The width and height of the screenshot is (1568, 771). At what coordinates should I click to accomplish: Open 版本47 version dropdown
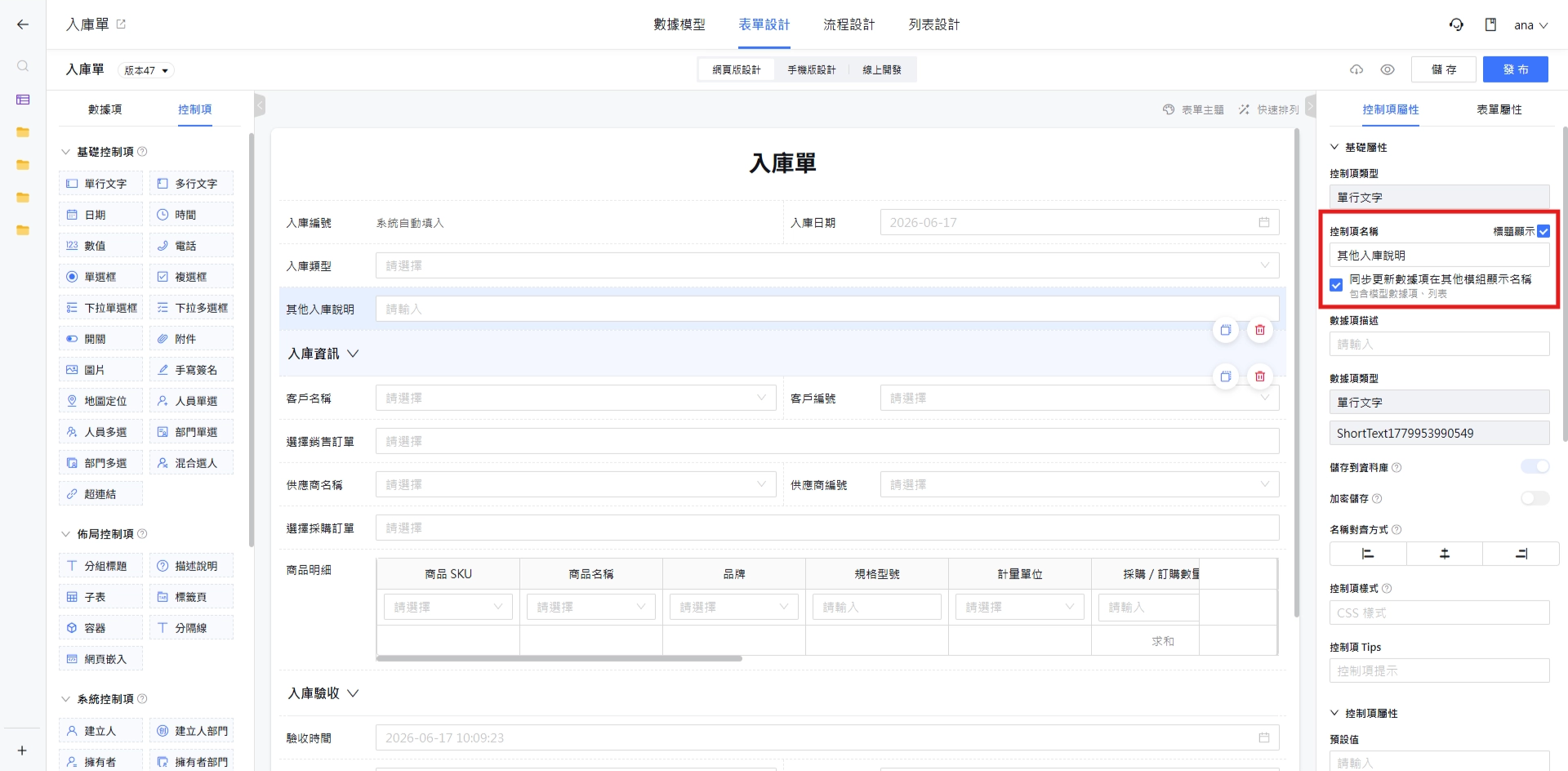[x=146, y=70]
